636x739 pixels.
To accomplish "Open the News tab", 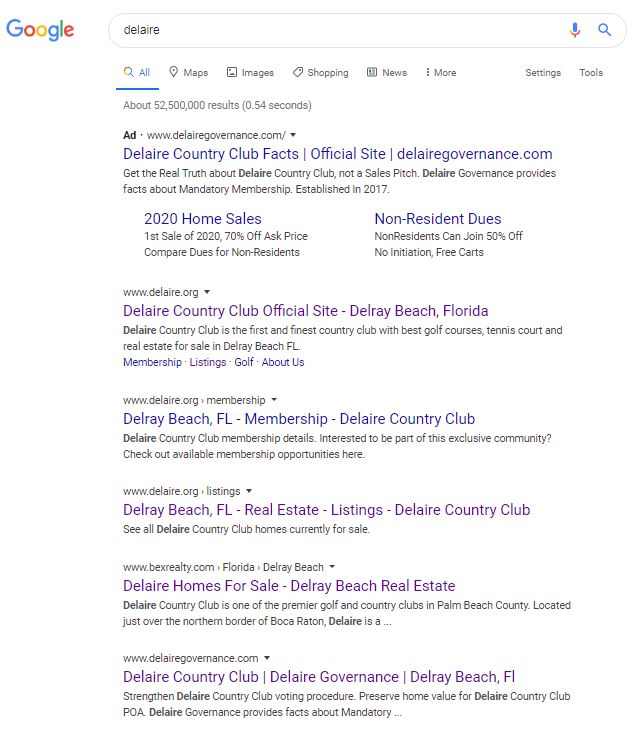I will 387,73.
